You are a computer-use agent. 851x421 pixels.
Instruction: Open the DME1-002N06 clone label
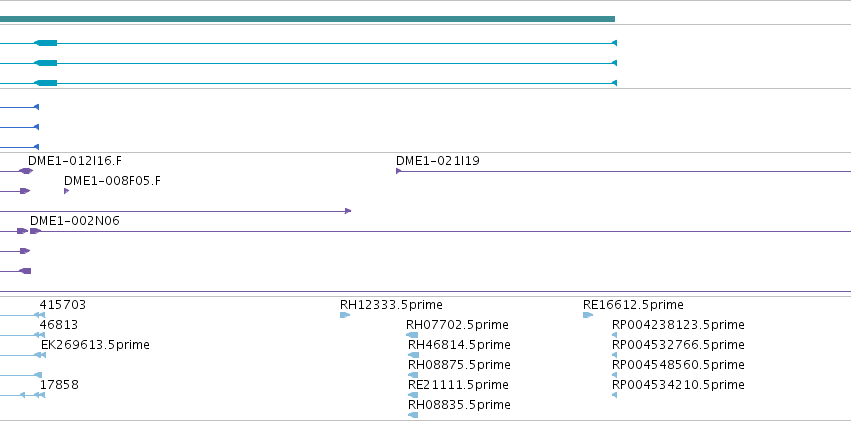tap(75, 221)
